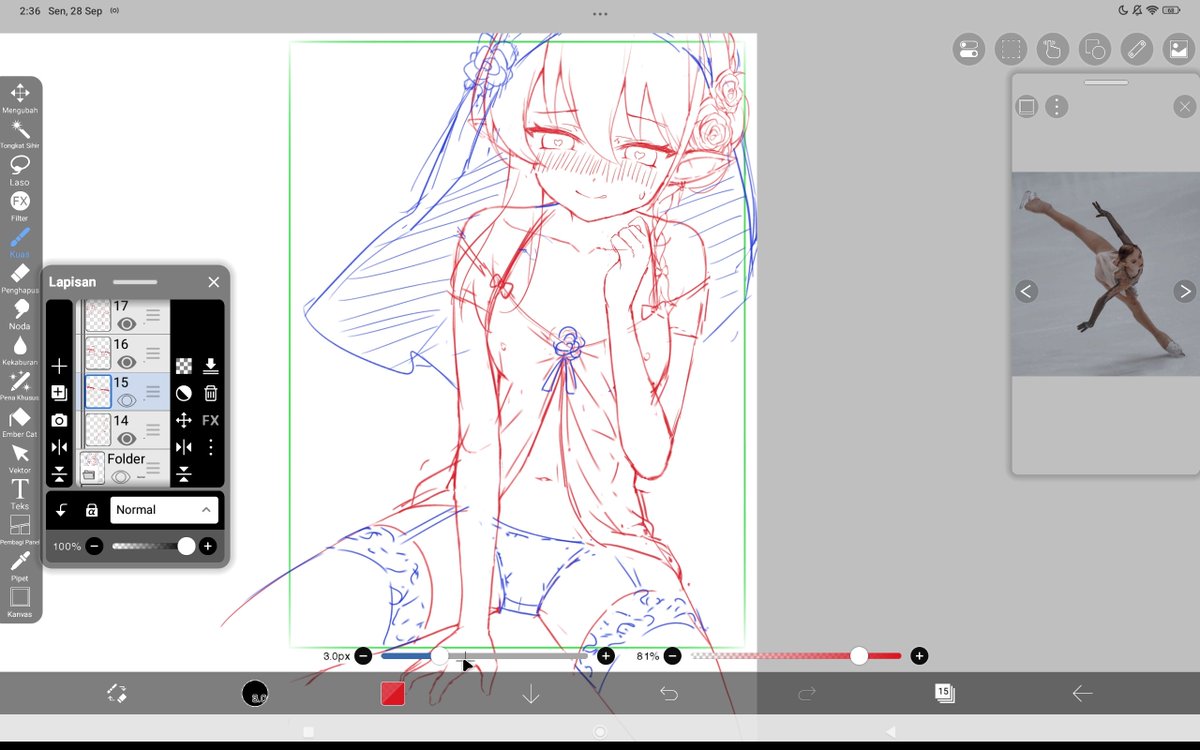Go back with left arrow in bottom bar

pyautogui.click(x=1081, y=693)
